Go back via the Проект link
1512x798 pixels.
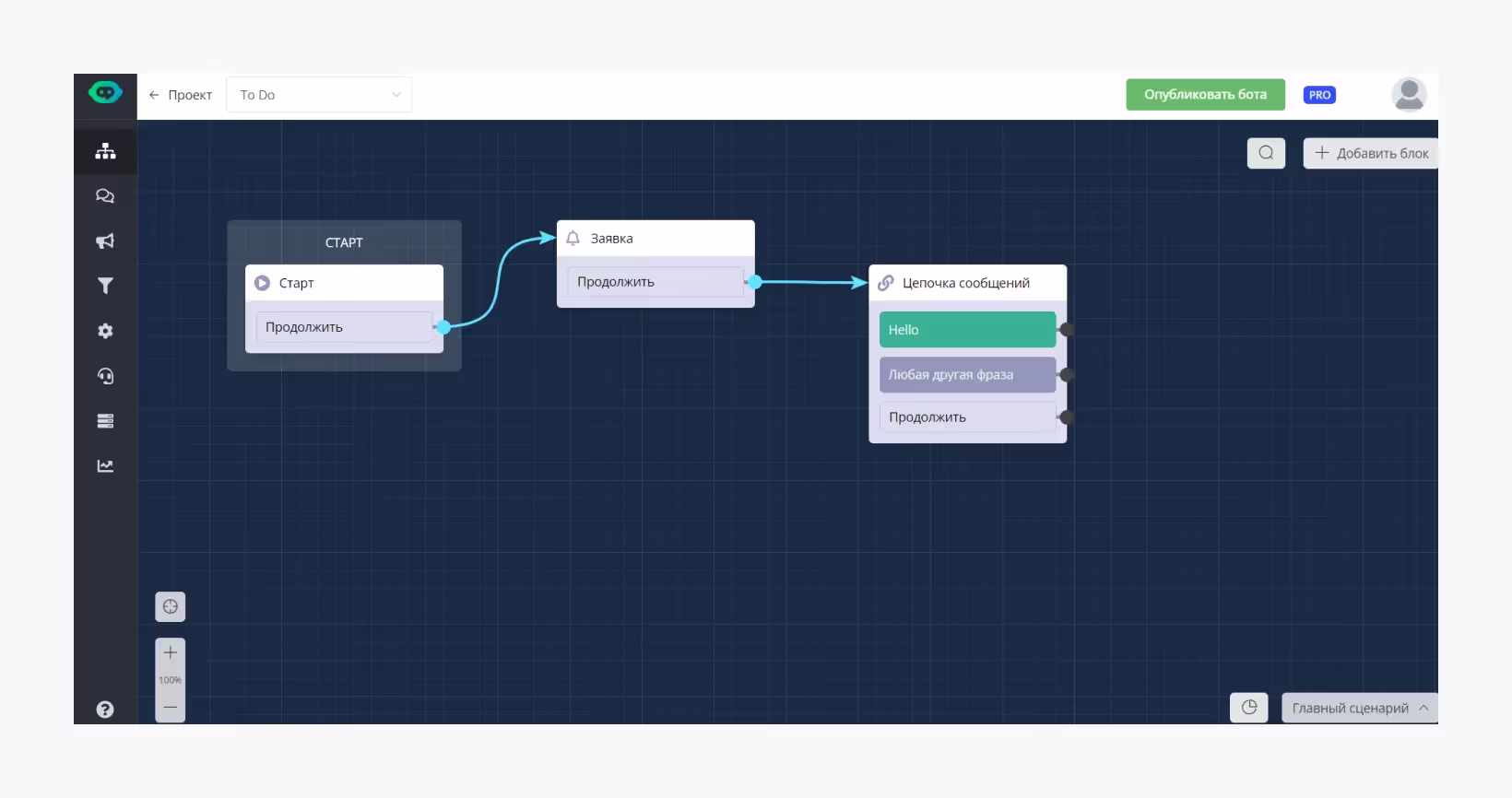click(181, 95)
